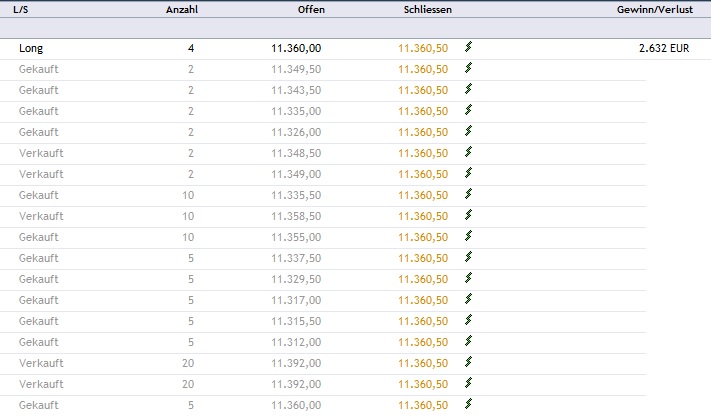Quick-close the 11.337,50 position with lightning icon
This screenshot has height=416, width=711.
pos(468,257)
